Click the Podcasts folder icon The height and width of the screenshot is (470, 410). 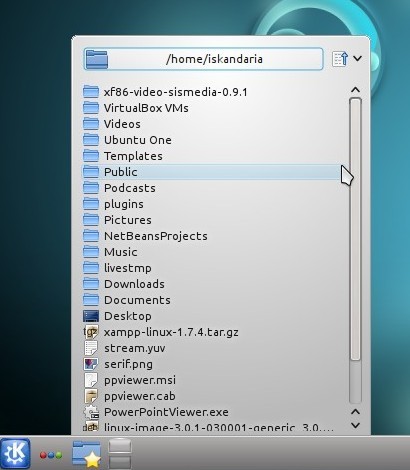tap(91, 188)
